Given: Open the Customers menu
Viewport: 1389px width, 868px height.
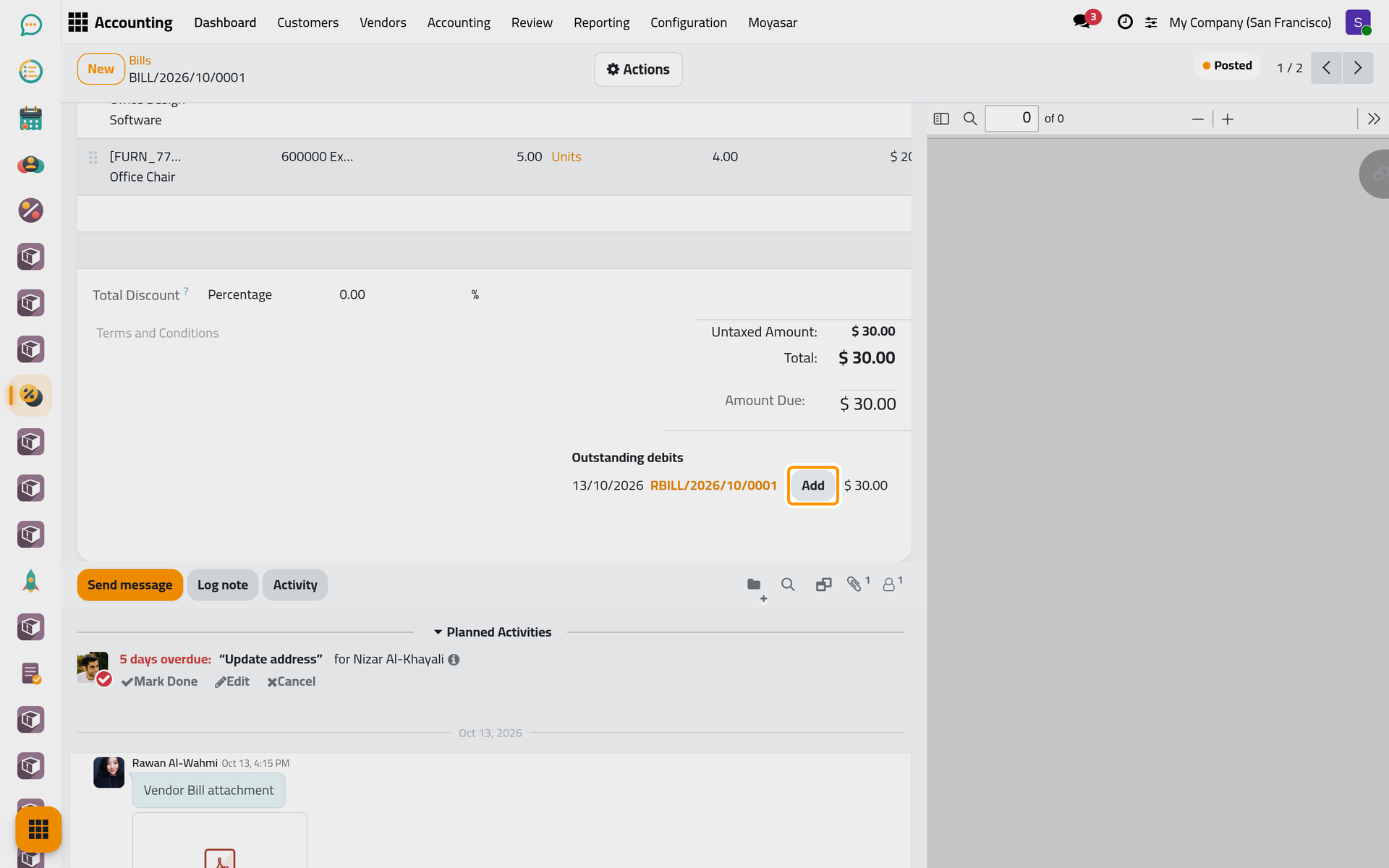Looking at the screenshot, I should 307,22.
